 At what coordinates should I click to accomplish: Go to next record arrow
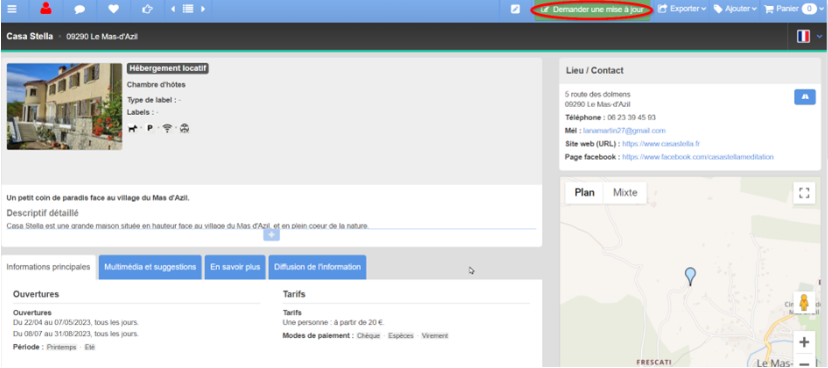pos(202,9)
